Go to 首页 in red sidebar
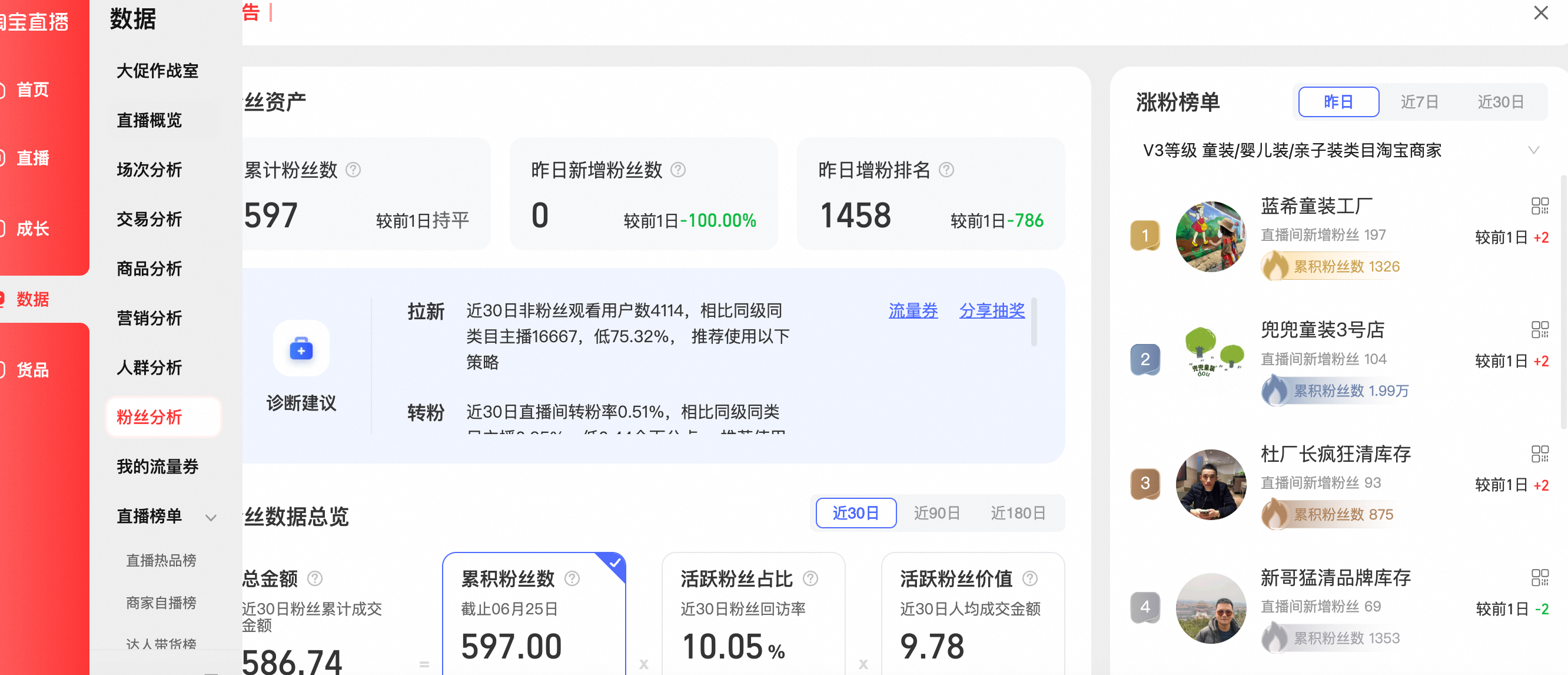 tap(32, 90)
